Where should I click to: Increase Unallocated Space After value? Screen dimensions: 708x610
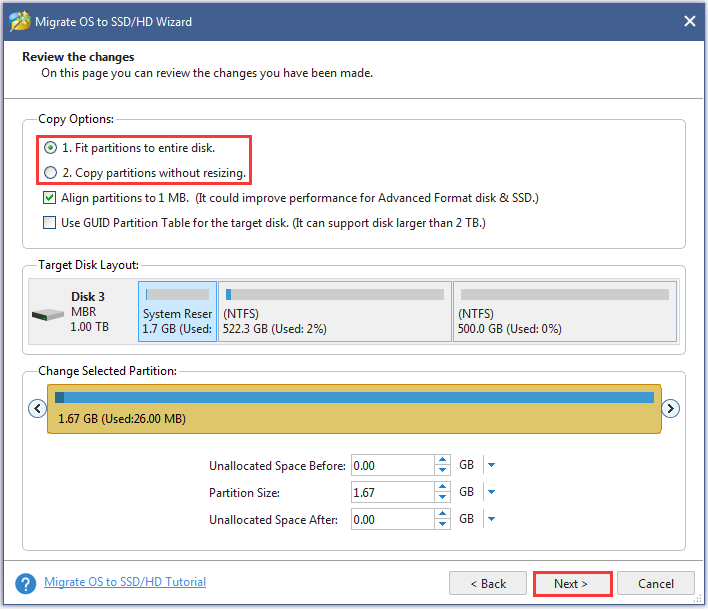(442, 514)
